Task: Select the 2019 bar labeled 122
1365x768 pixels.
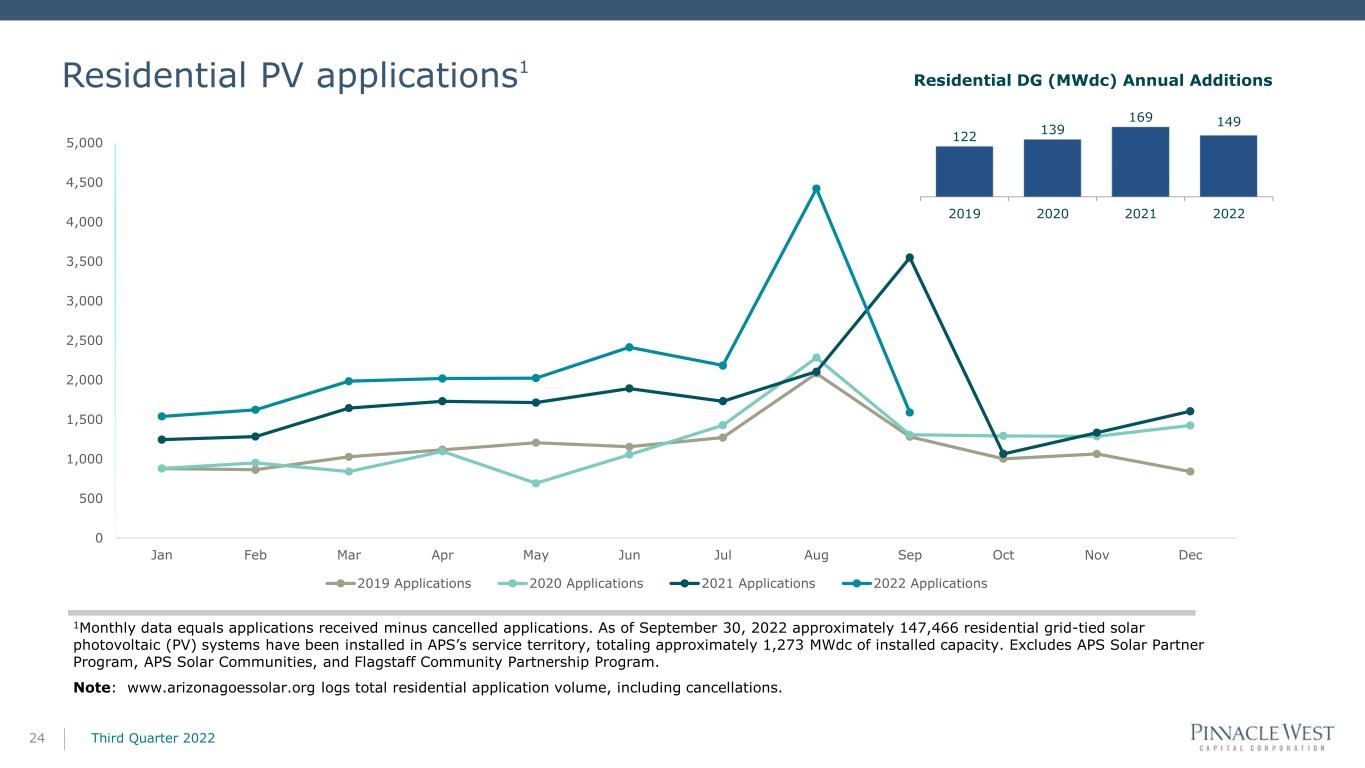Action: (964, 171)
